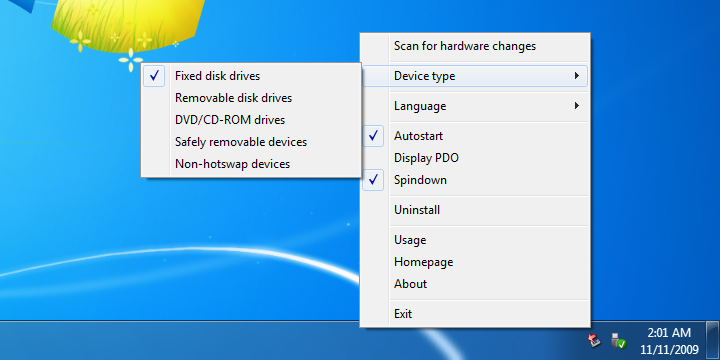Viewport: 720px width, 360px height.
Task: Choose Removable disk drives entry
Action: 251,98
